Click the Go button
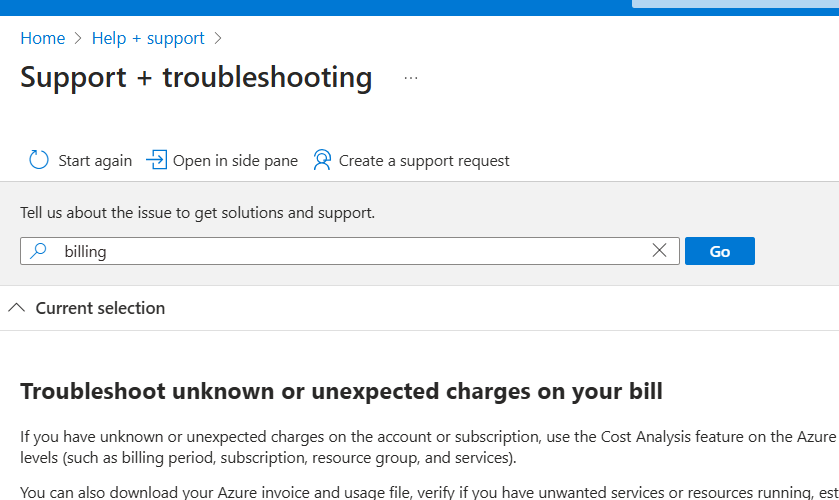839x500 pixels. 720,251
